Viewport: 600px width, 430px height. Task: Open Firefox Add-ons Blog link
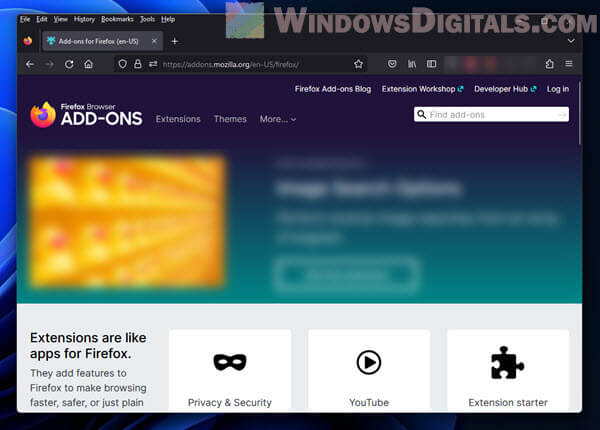[x=333, y=89]
